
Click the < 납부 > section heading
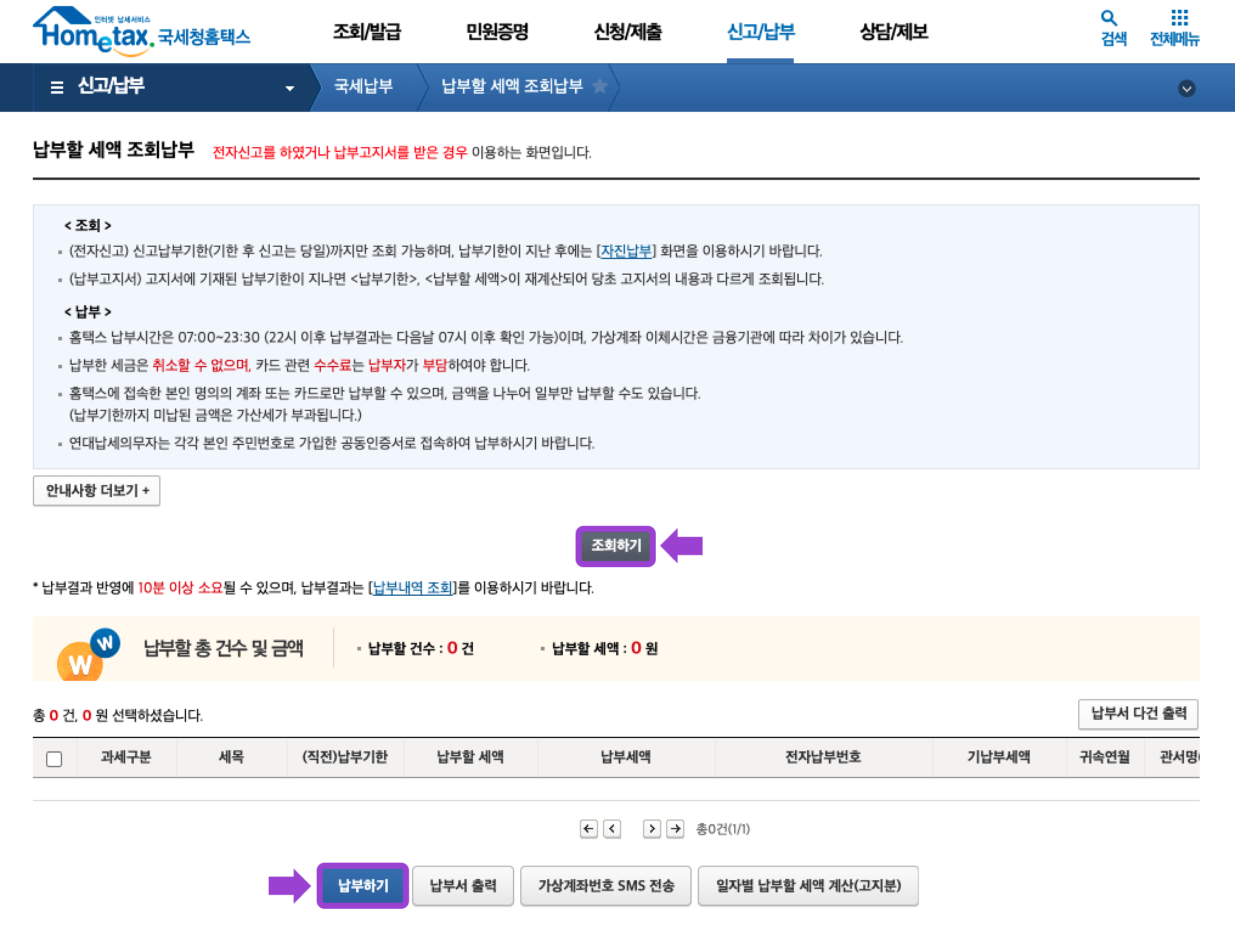pyautogui.click(x=88, y=312)
